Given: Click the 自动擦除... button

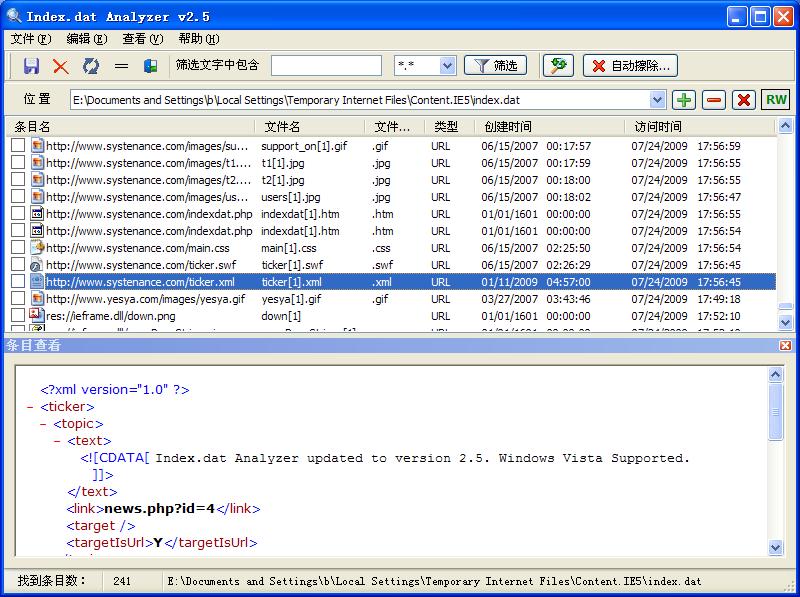Looking at the screenshot, I should 630,65.
